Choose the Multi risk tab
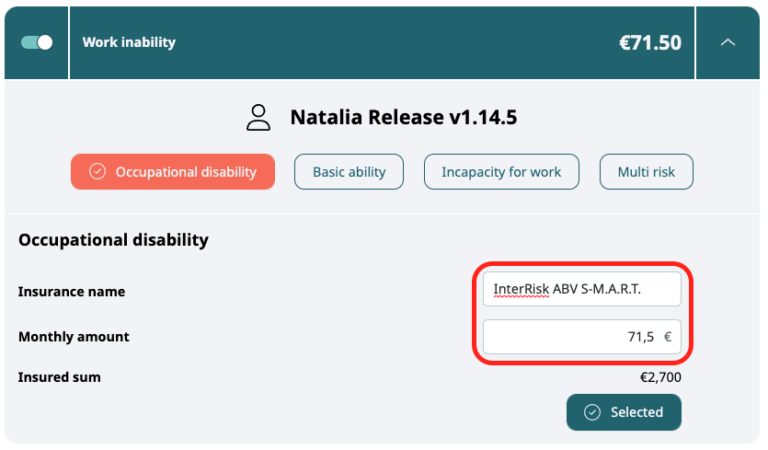The image size is (768, 450). (646, 172)
